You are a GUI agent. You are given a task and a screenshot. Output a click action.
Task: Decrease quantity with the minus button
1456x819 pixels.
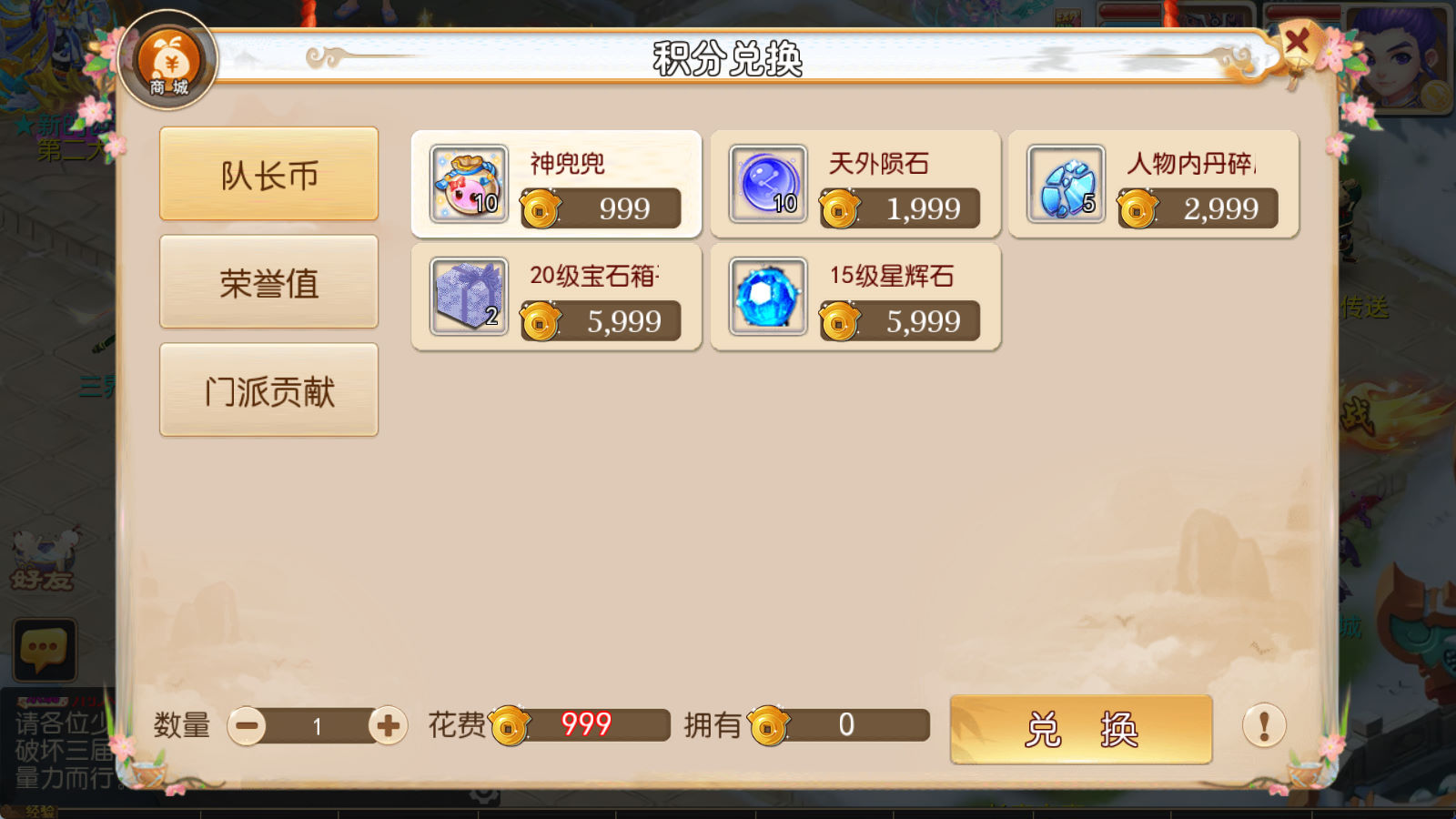tap(247, 726)
